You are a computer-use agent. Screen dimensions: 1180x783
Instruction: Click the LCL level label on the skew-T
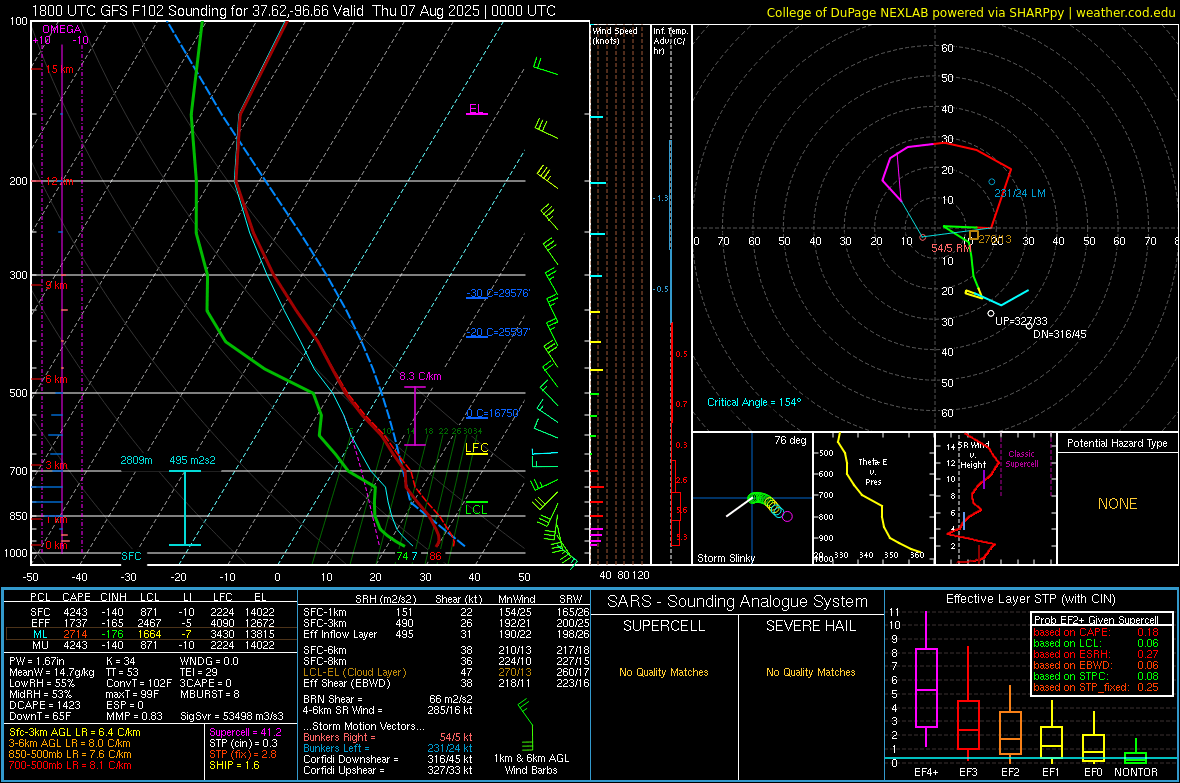[476, 510]
